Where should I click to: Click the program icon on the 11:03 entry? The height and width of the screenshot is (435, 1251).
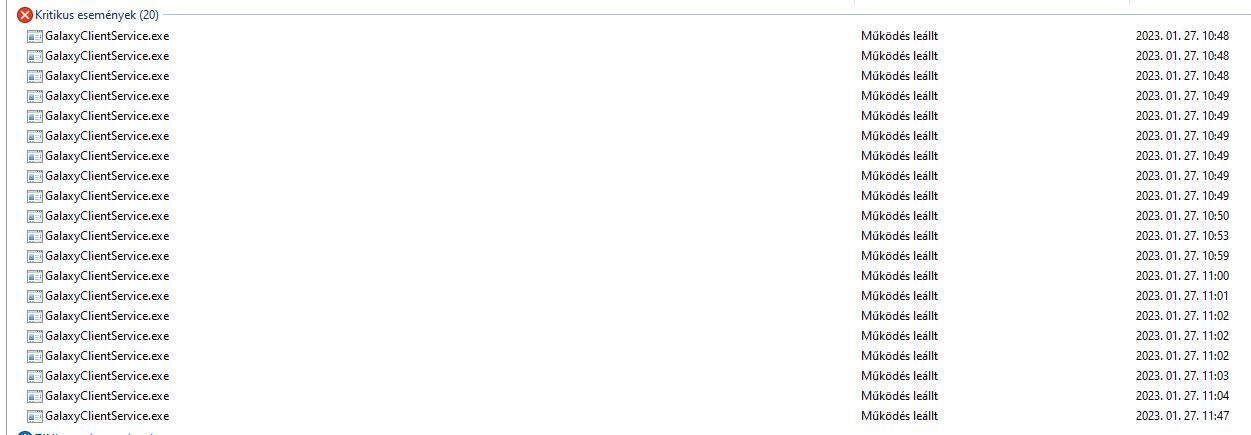pos(35,376)
